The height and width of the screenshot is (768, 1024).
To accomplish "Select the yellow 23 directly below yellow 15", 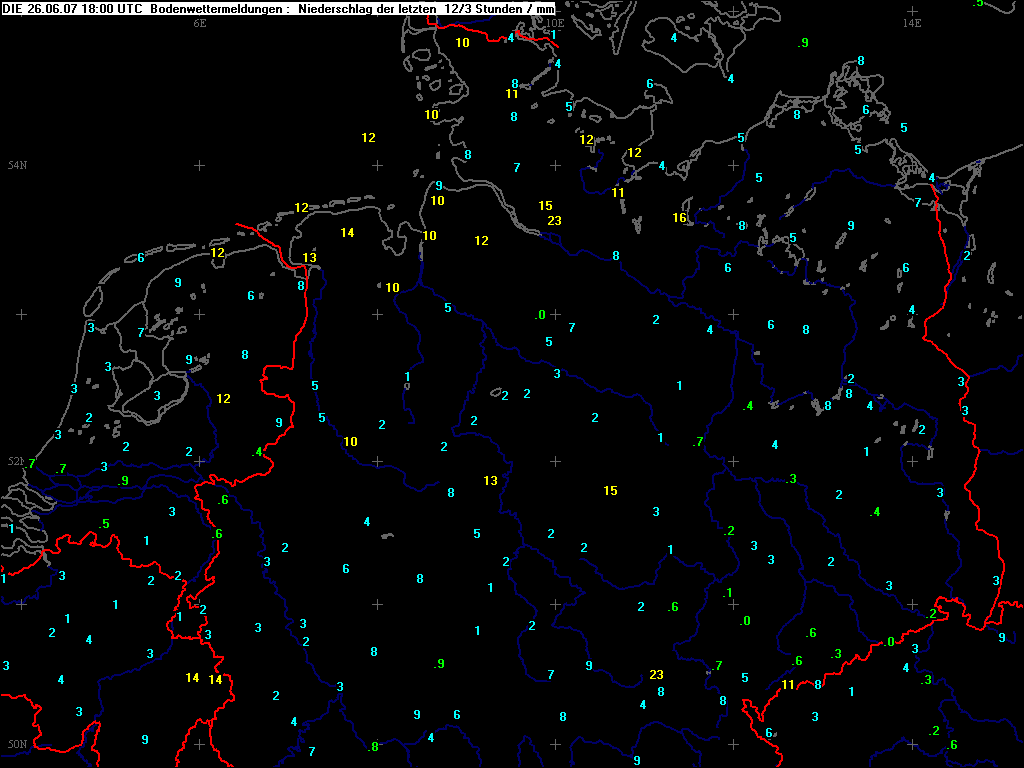I will pyautogui.click(x=554, y=221).
